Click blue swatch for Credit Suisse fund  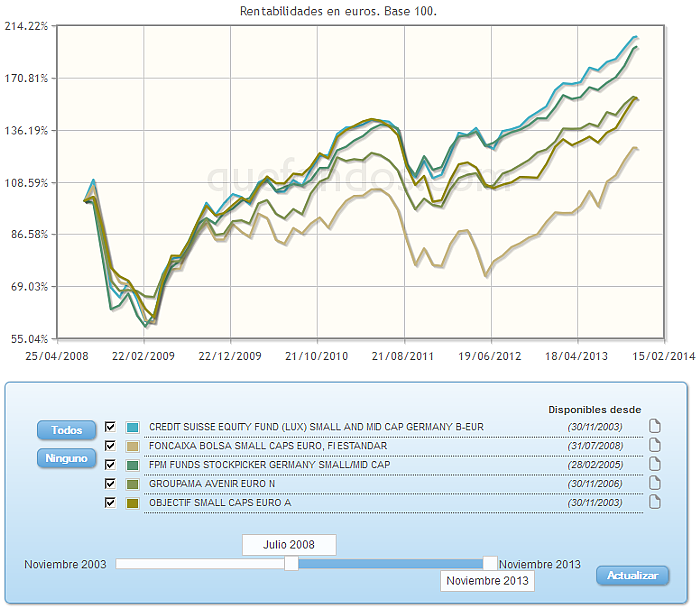(133, 427)
